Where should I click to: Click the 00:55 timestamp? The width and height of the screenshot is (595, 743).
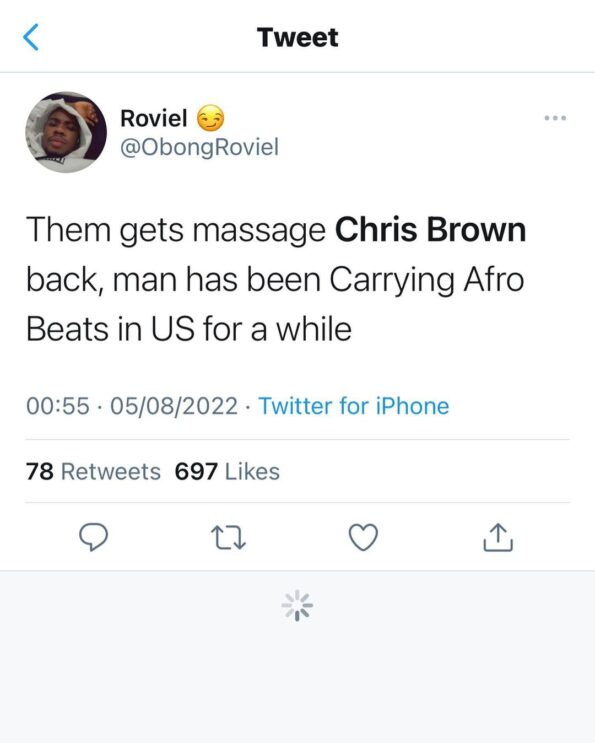point(58,406)
